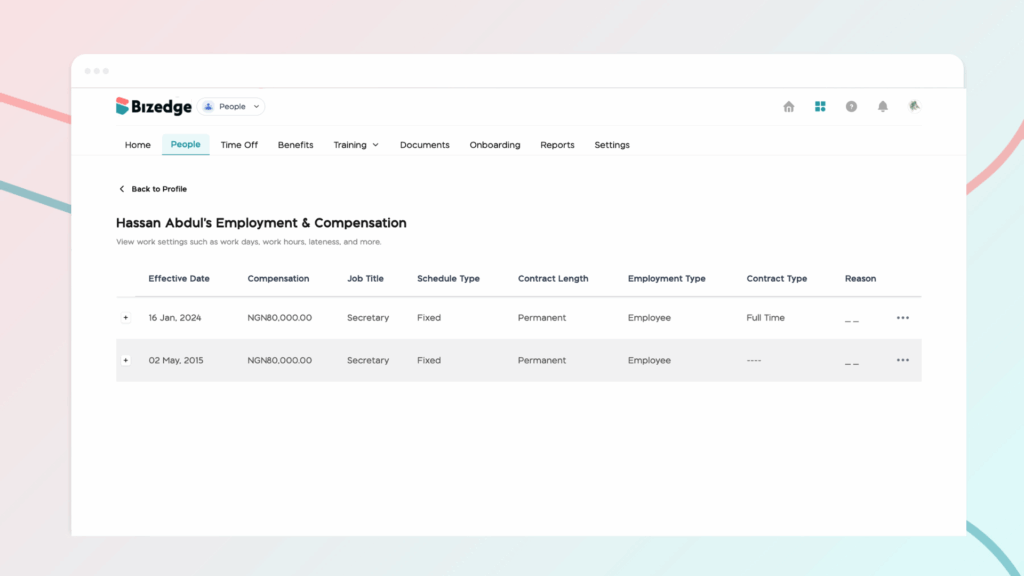Screen dimensions: 1024x576
Task: Open the notifications bell
Action: point(882,106)
